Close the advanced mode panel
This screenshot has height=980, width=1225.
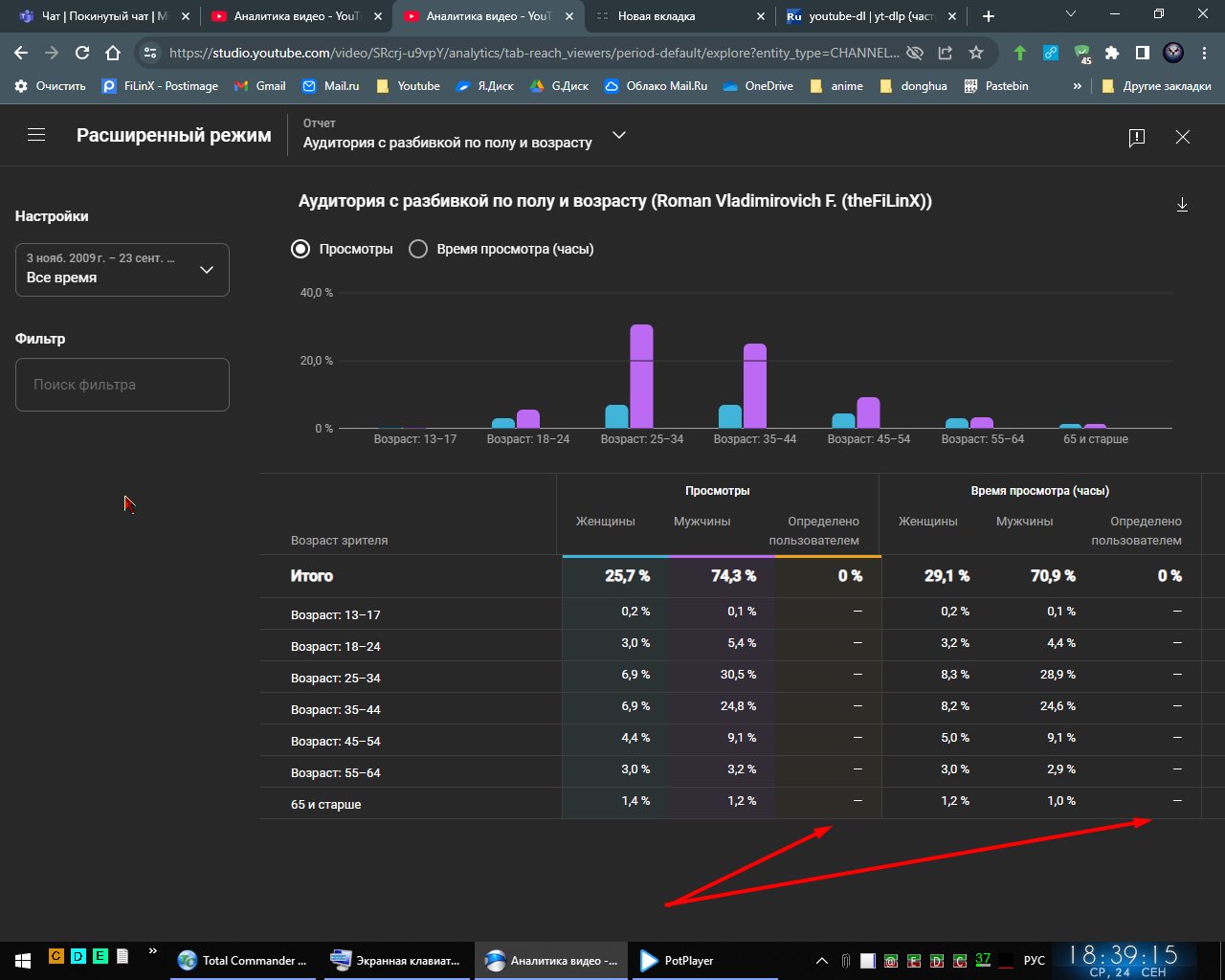tap(1183, 137)
